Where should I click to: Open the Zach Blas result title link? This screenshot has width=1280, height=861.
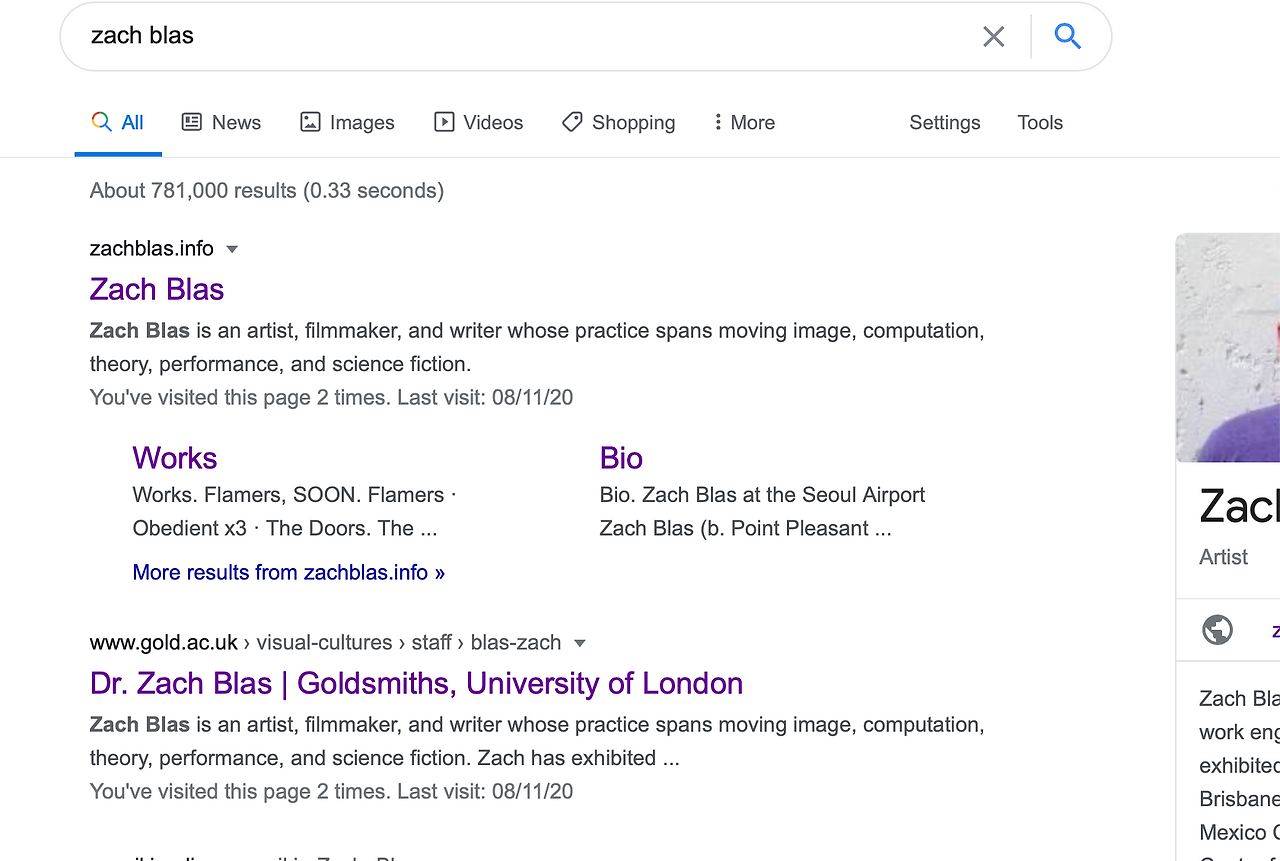[x=157, y=289]
